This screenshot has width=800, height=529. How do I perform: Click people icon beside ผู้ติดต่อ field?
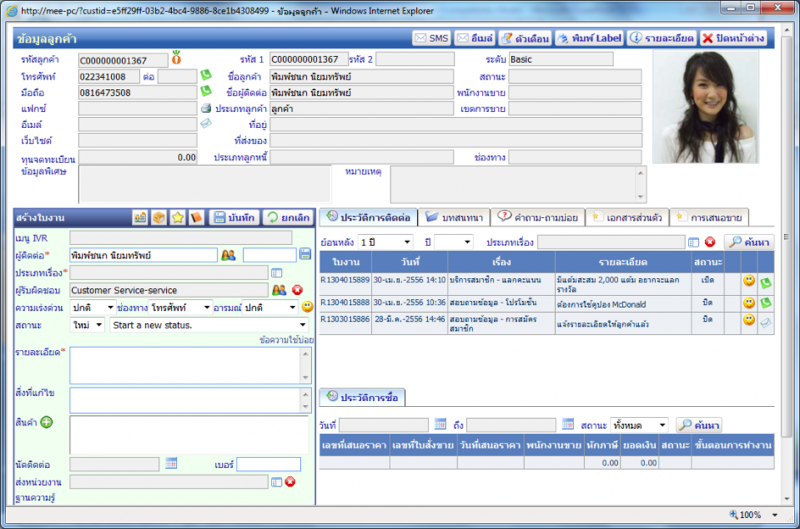click(x=228, y=255)
